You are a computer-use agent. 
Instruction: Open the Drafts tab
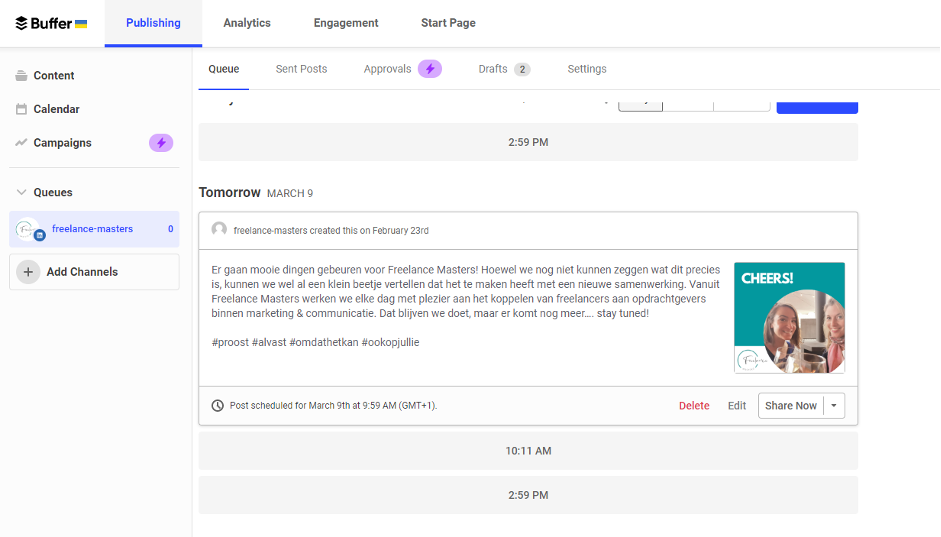coord(493,69)
